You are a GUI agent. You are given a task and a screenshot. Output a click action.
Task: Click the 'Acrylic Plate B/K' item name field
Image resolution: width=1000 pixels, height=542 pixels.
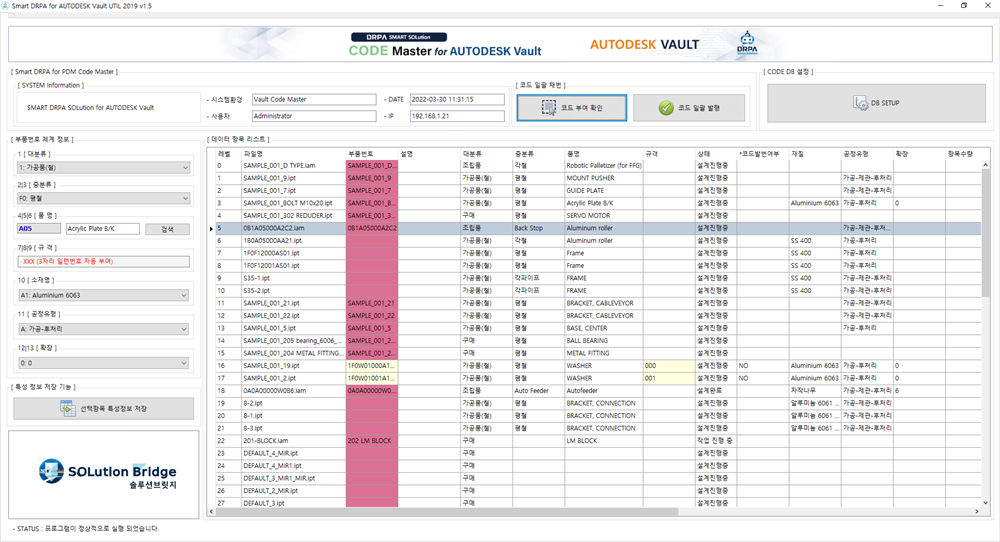pos(103,228)
